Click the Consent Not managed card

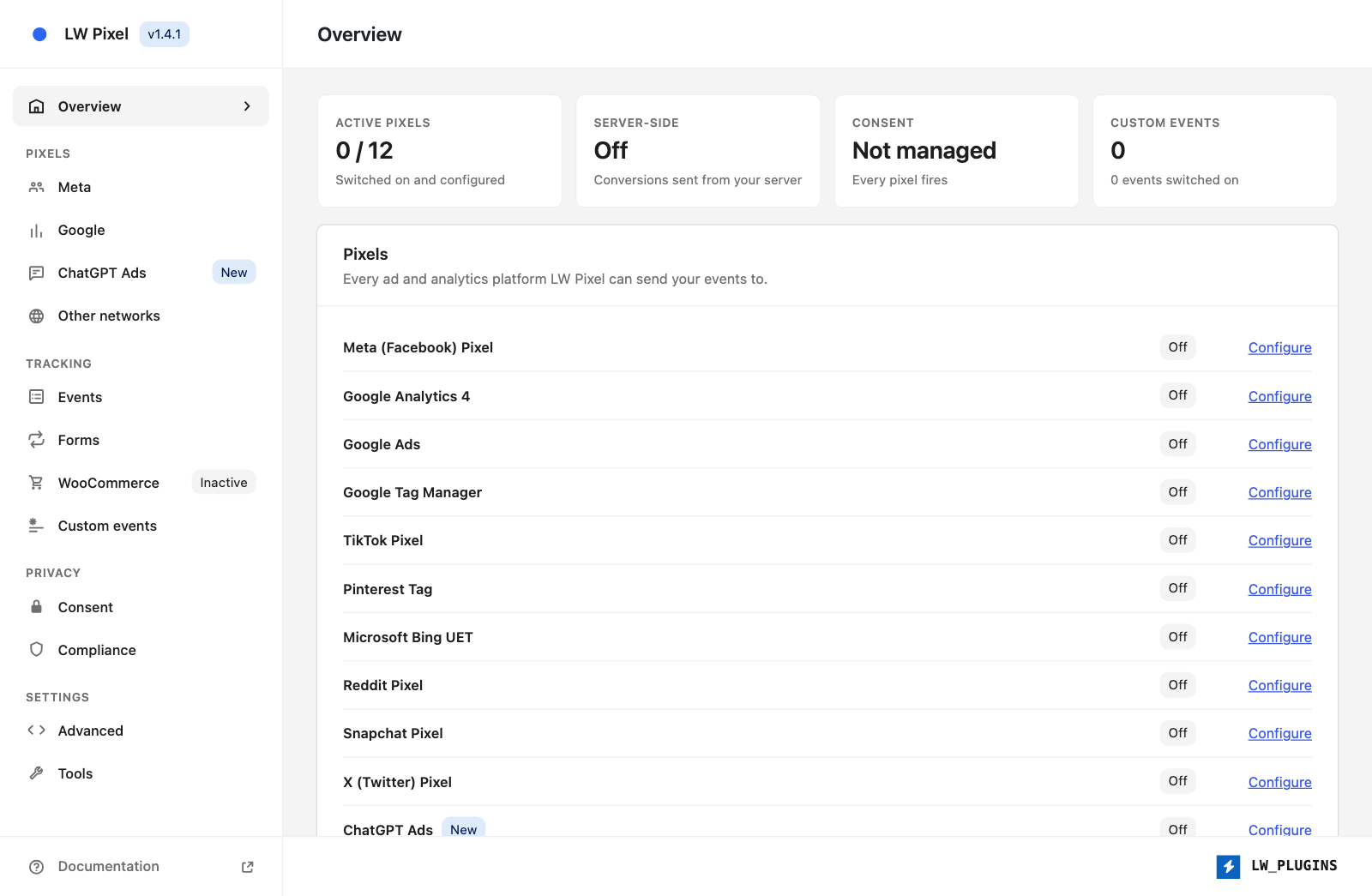pos(956,151)
